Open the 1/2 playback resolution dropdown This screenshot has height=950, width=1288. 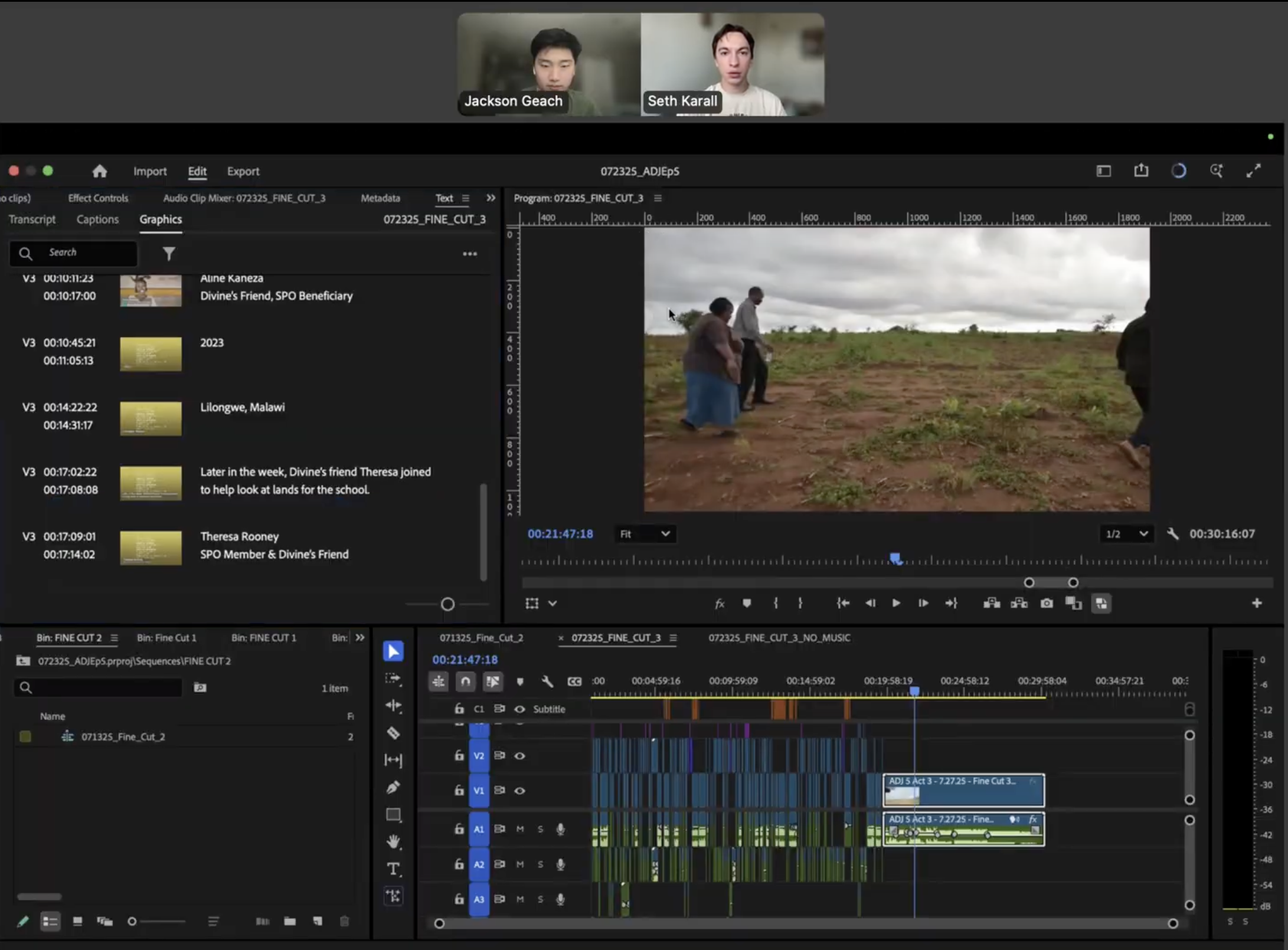[1126, 534]
